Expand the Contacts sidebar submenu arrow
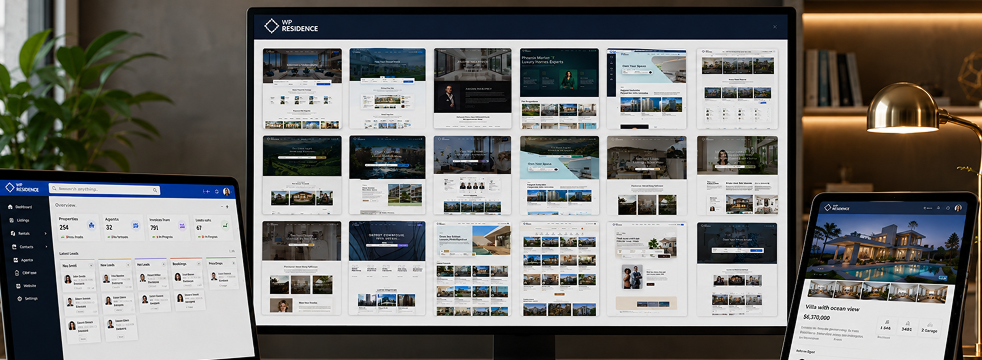The height and width of the screenshot is (360, 982). (47, 247)
